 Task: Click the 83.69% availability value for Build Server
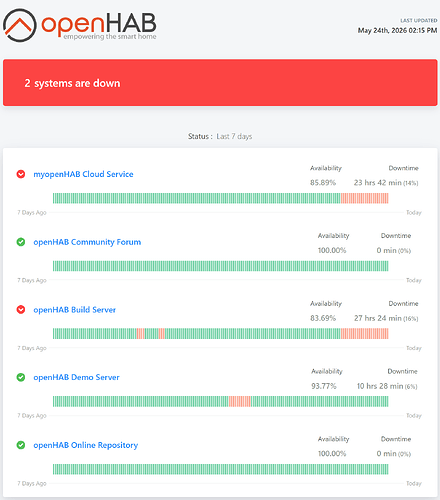click(x=323, y=318)
